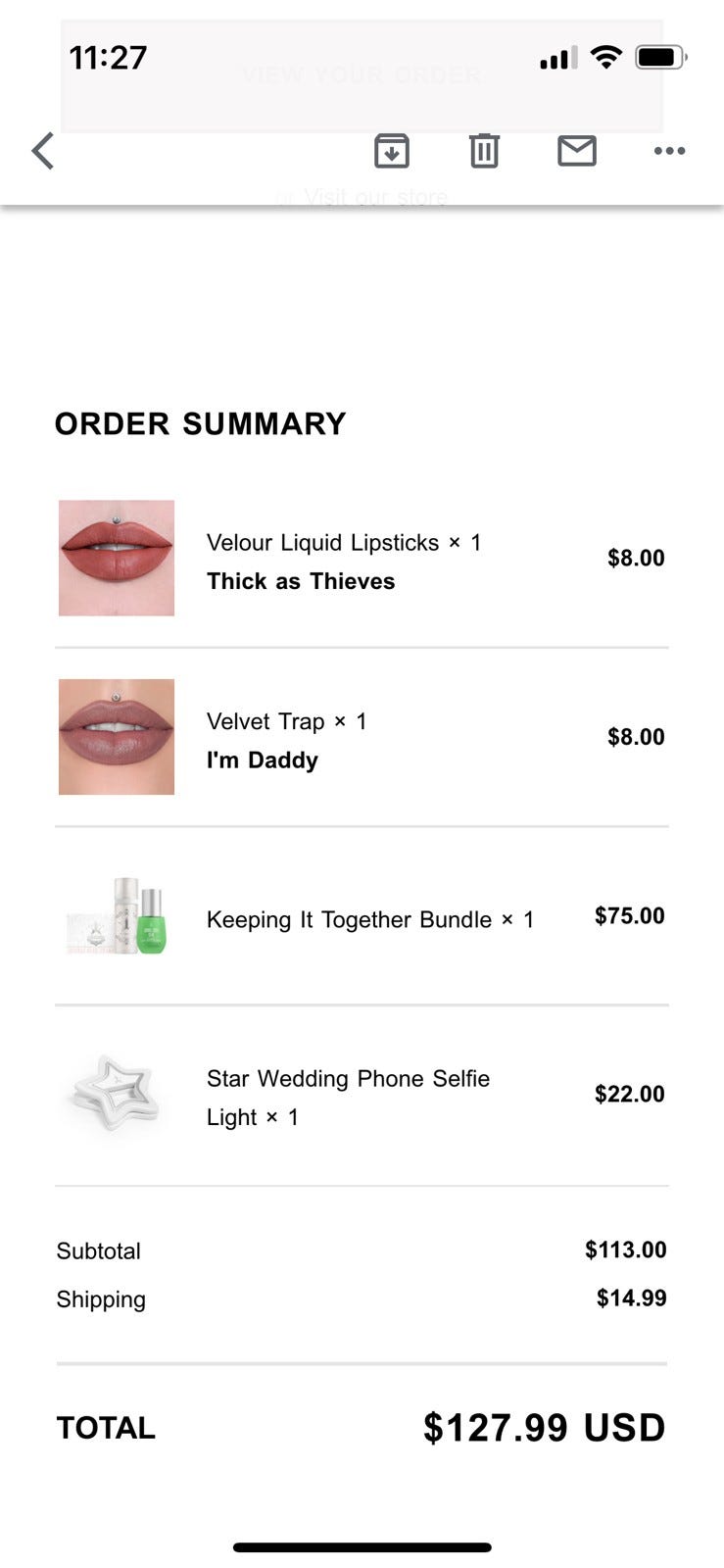Viewport: 724px width, 1568px height.
Task: Tap the star selfie light product image
Action: [x=117, y=1095]
